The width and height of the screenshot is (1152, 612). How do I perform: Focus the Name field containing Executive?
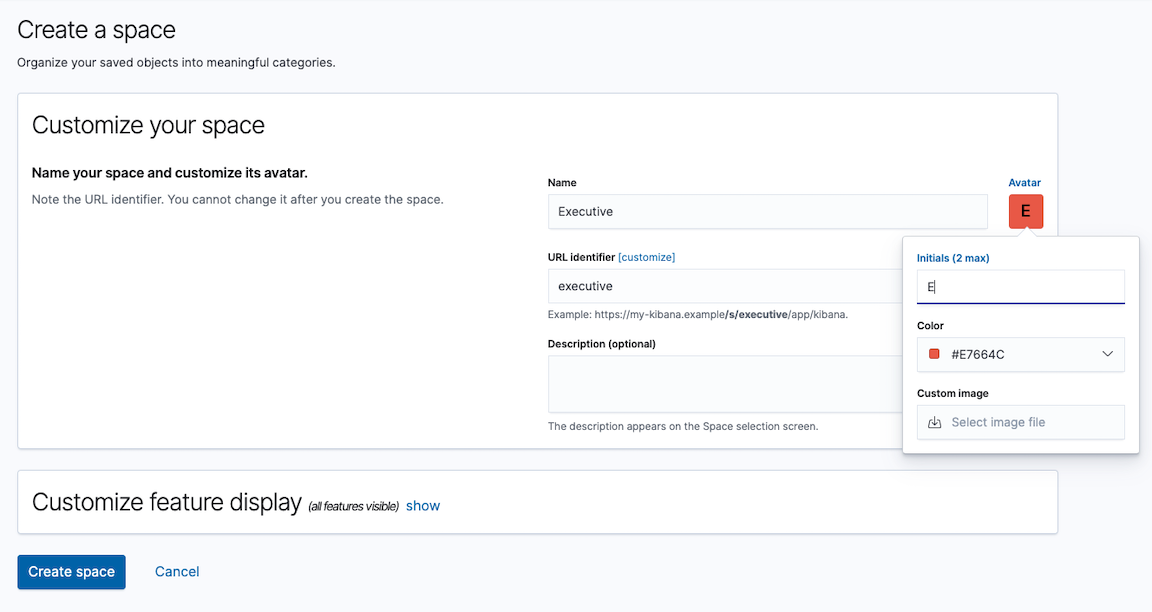click(767, 212)
